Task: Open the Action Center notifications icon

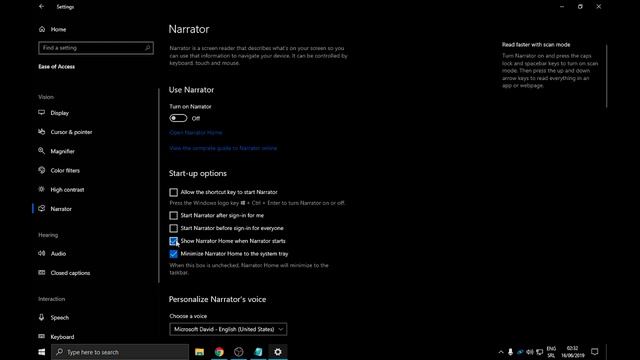Action: [x=595, y=352]
